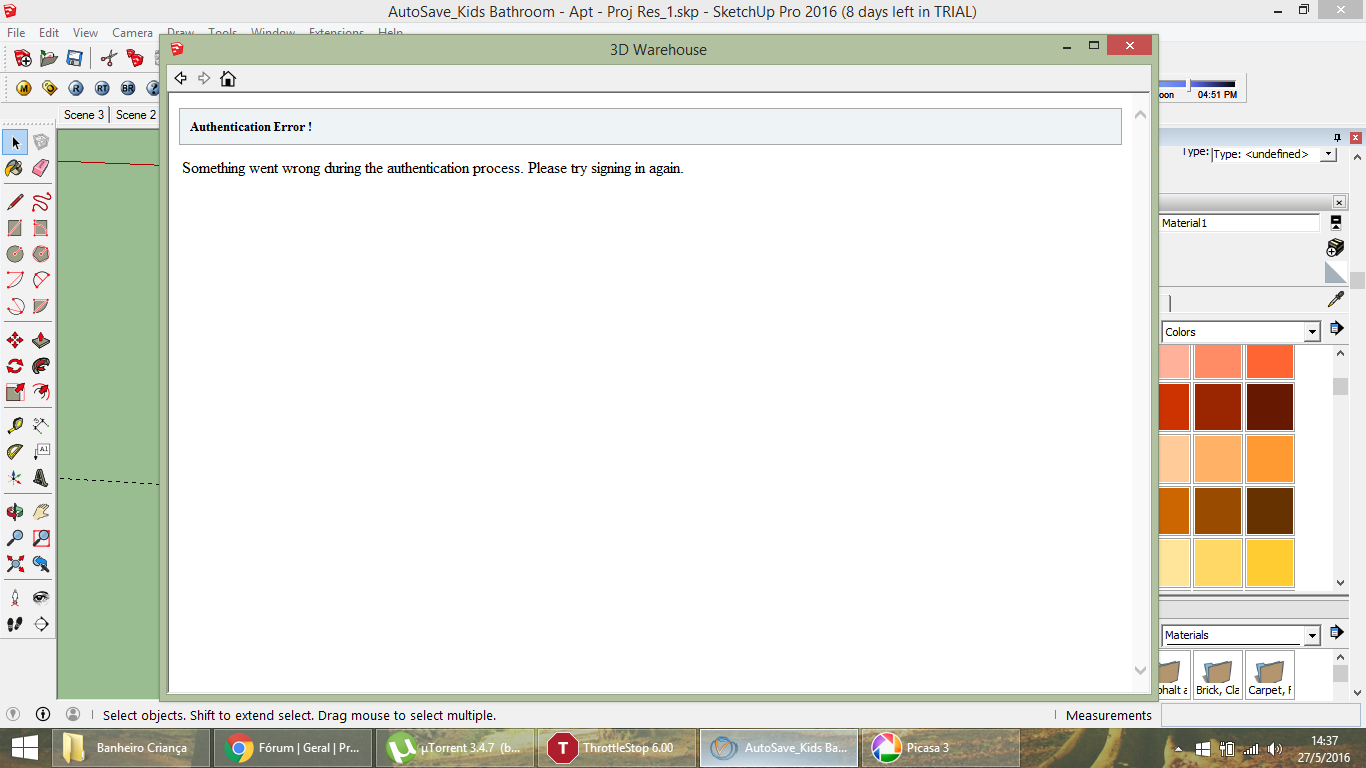Switch to Scene 3 tab

tap(84, 115)
